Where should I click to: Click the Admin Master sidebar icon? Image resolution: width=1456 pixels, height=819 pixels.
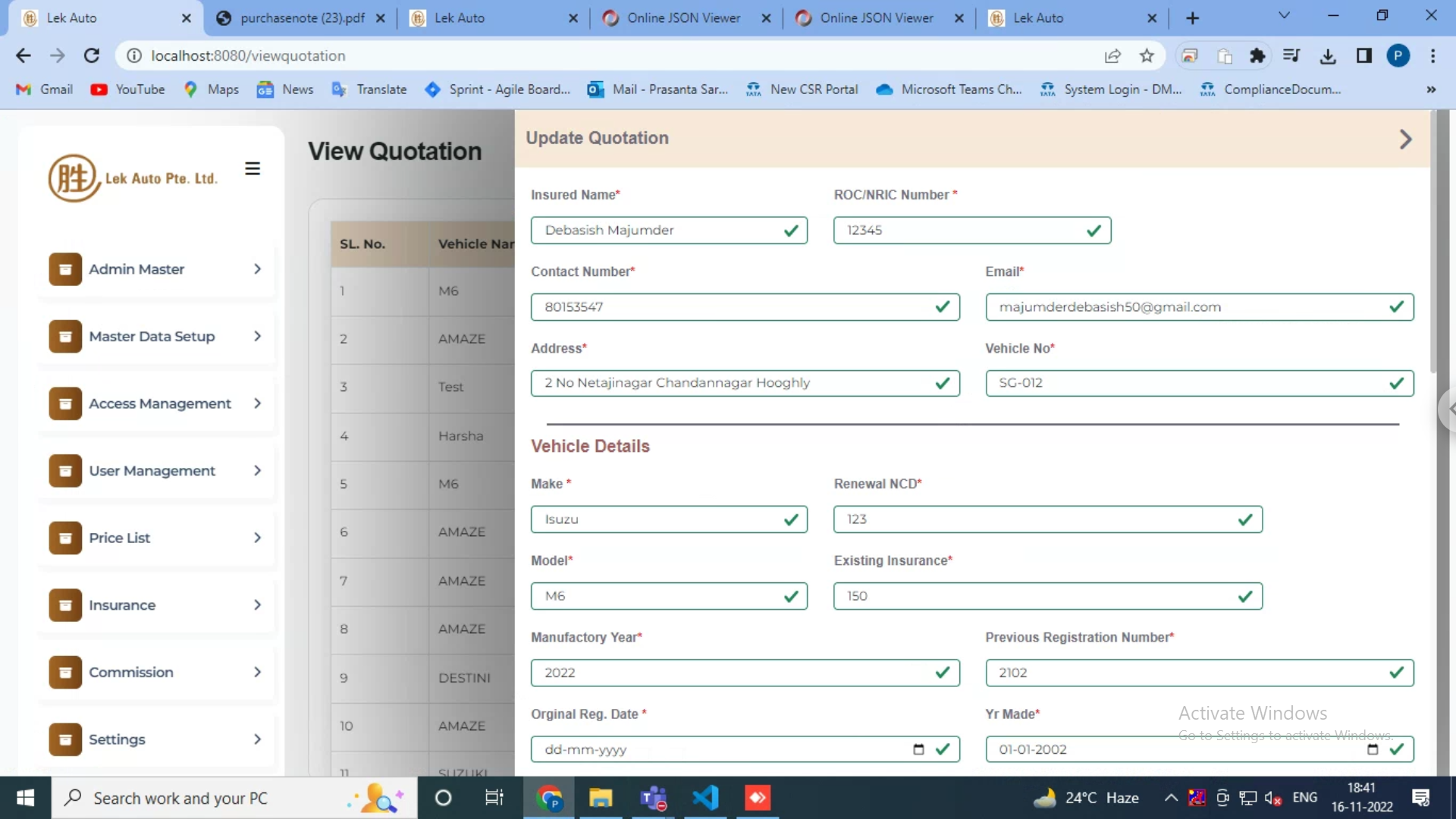(65, 269)
